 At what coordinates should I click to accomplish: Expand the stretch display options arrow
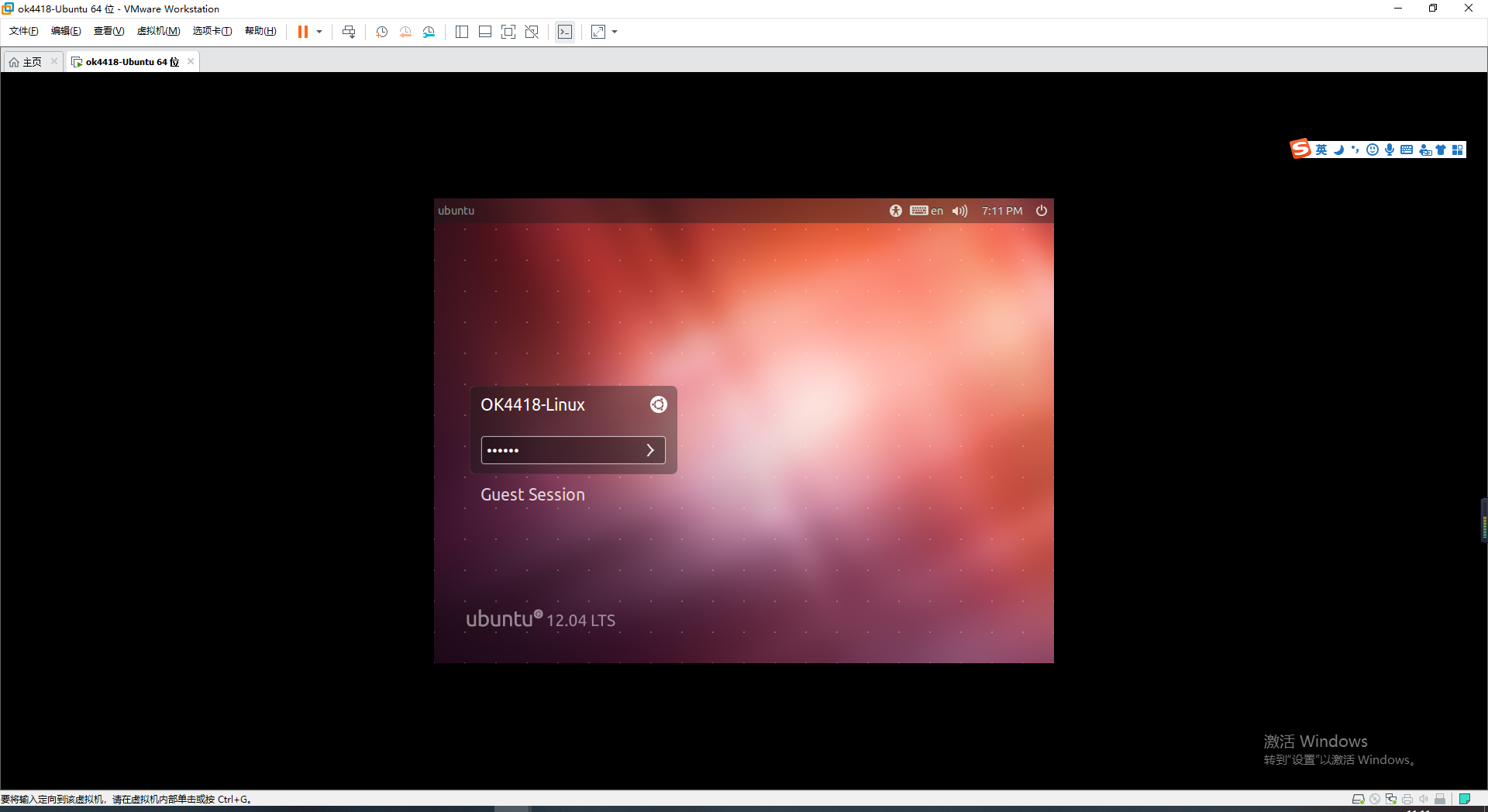click(615, 32)
